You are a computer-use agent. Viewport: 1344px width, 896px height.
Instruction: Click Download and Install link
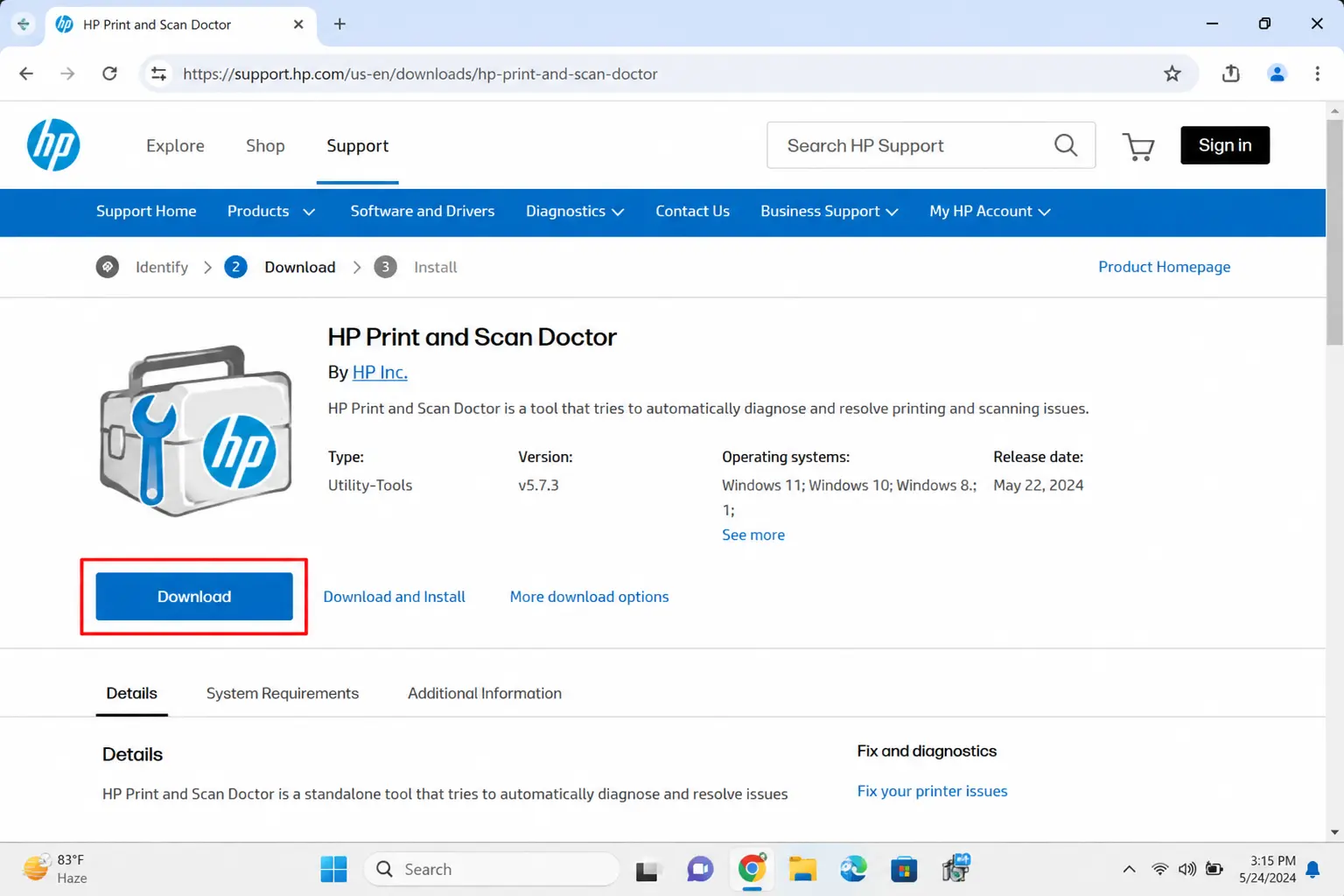point(394,597)
